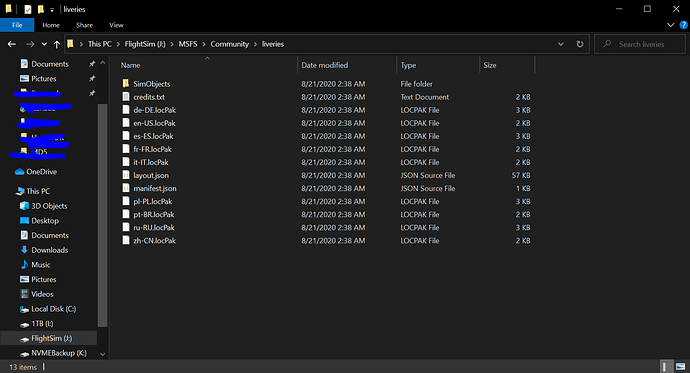The image size is (690, 373).
Task: Click the Desktop icon in sidebar
Action: tap(25, 220)
